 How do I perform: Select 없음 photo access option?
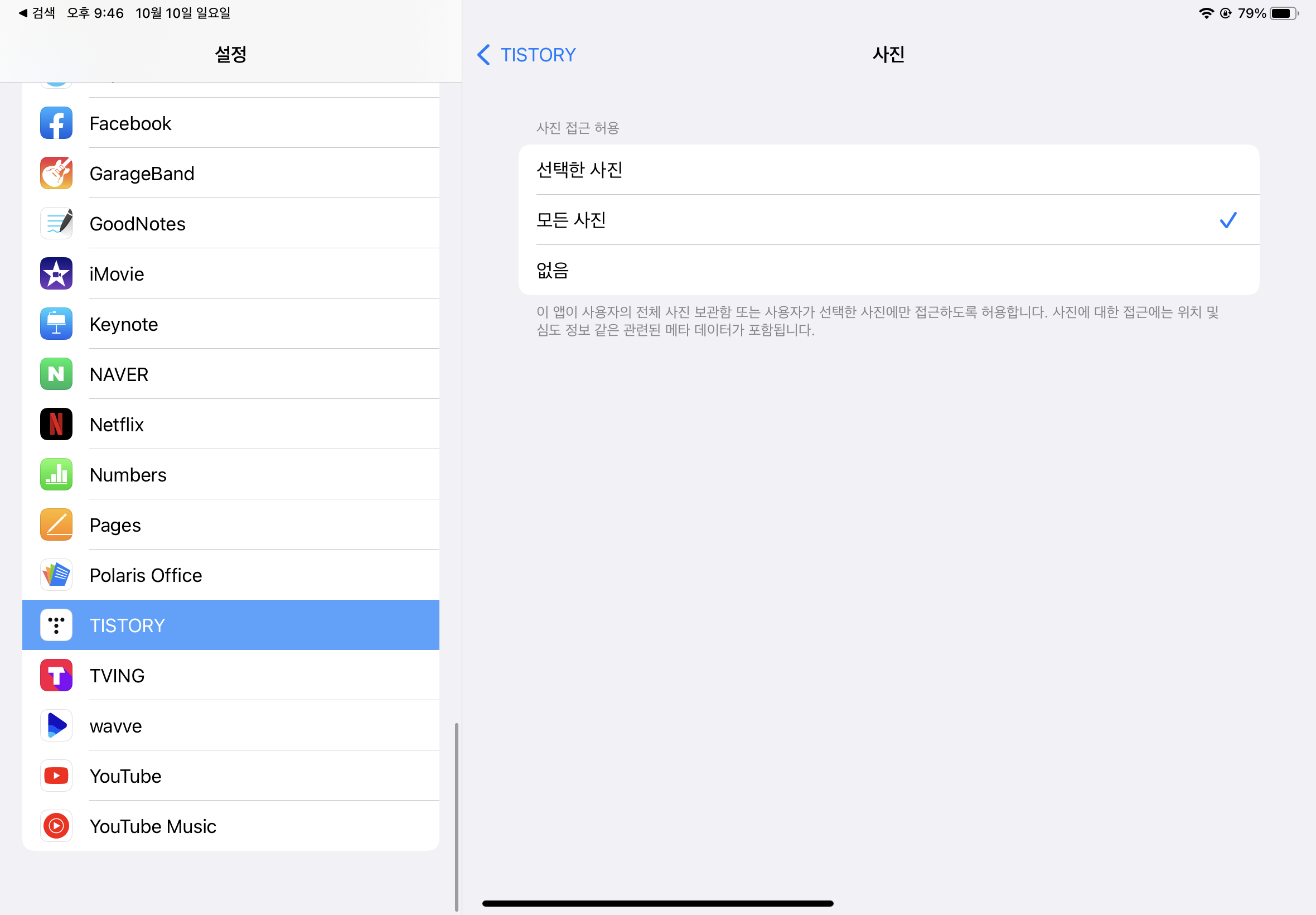click(x=889, y=270)
